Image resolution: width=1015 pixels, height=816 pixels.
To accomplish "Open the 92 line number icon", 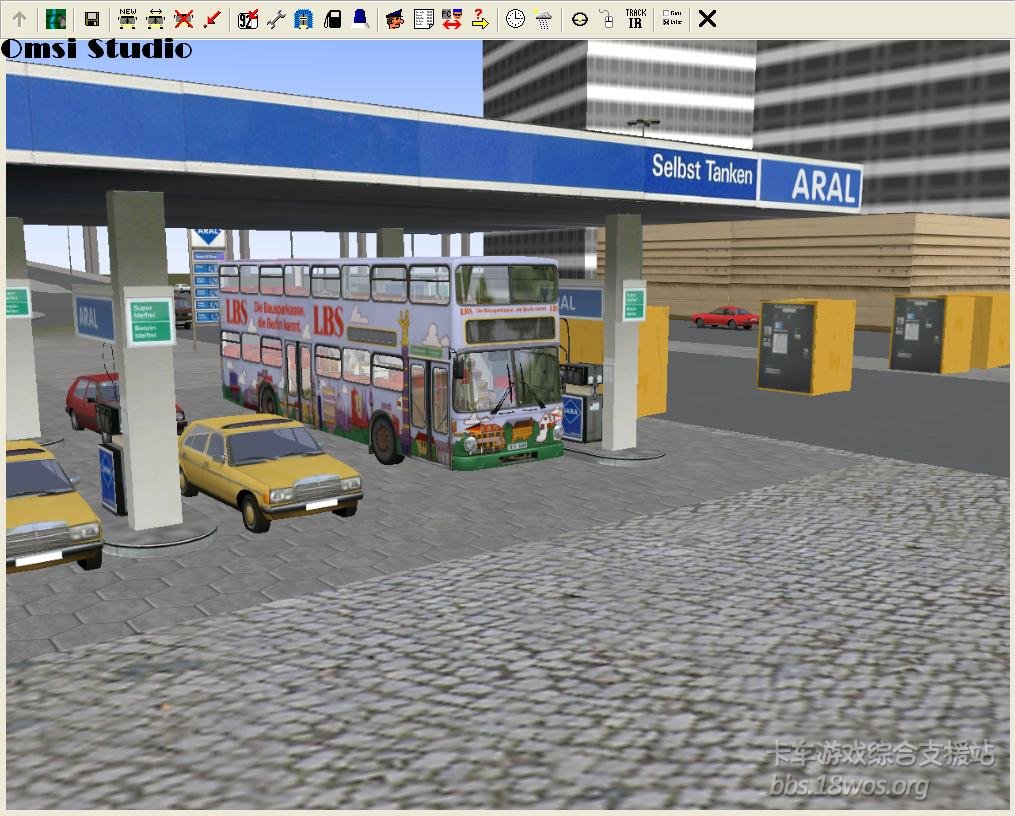I will pyautogui.click(x=248, y=19).
